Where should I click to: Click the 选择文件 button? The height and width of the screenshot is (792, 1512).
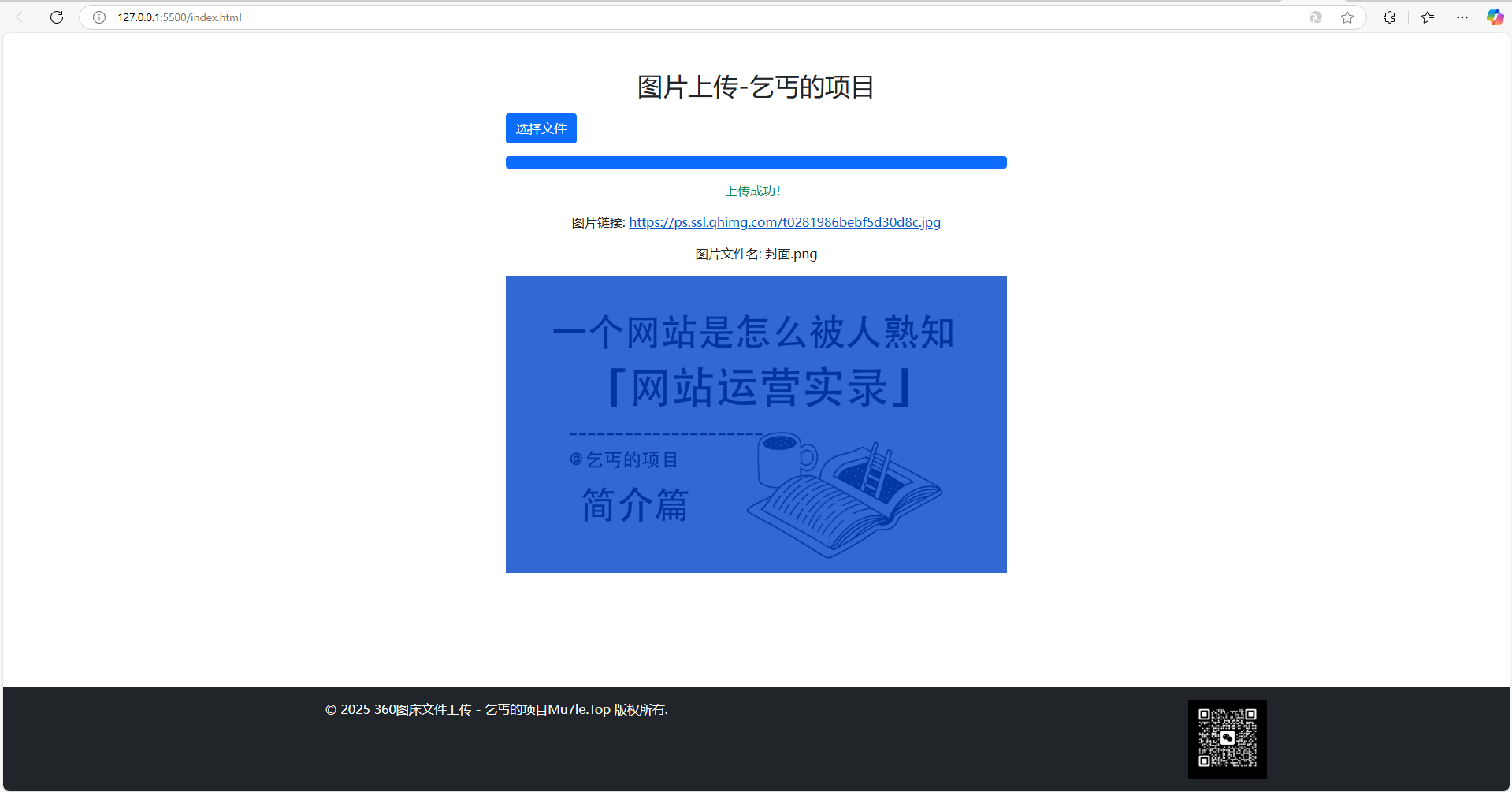[541, 128]
